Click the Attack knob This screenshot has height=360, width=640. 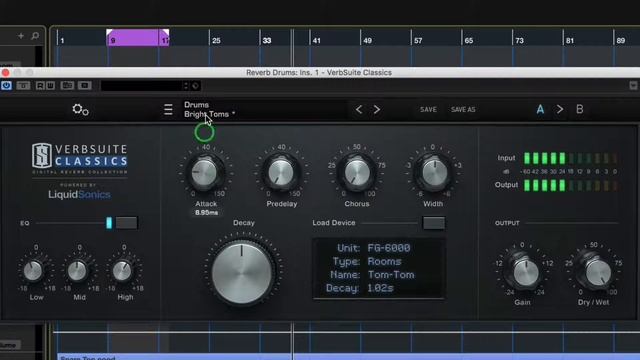pos(205,173)
